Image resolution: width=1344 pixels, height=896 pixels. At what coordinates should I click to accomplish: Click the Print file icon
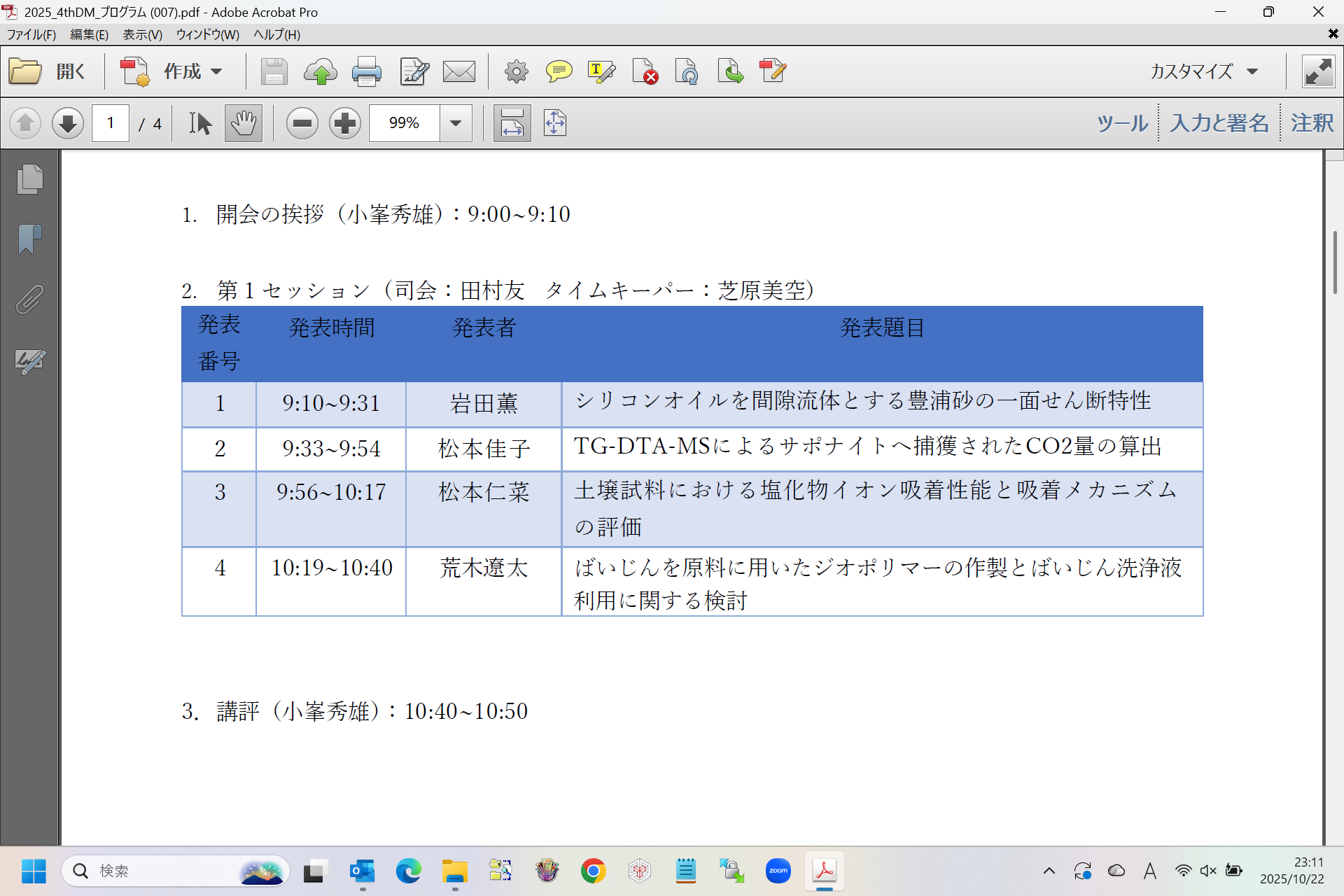(366, 71)
